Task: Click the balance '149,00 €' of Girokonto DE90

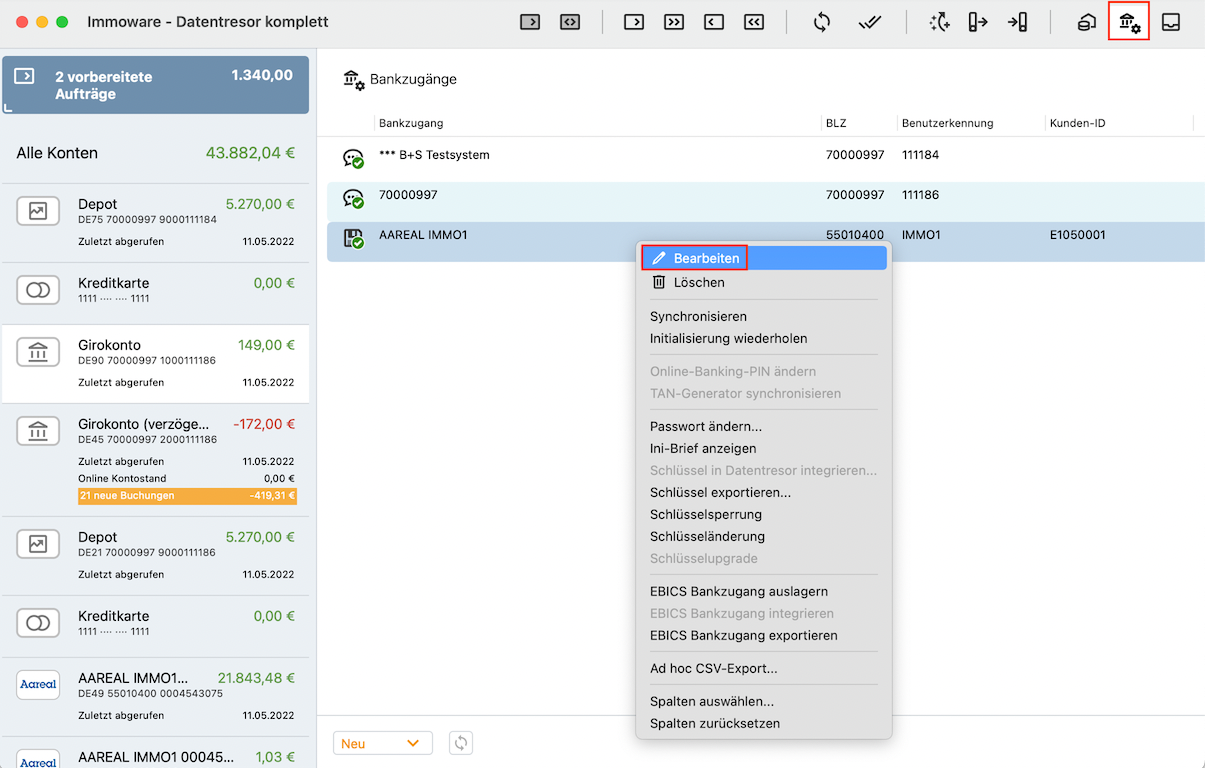Action: (266, 345)
